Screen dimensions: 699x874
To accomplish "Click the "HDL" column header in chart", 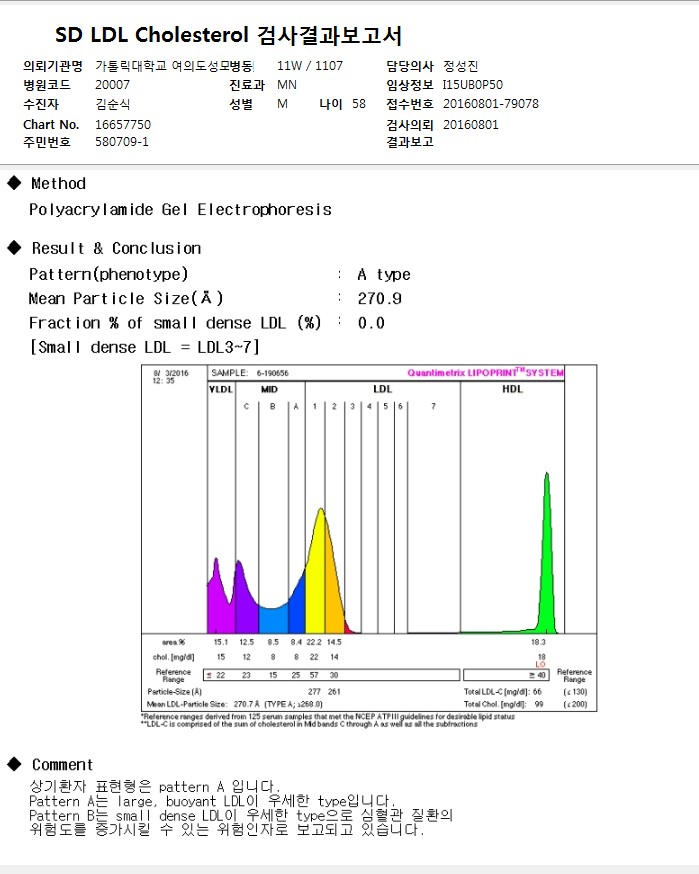I will click(x=512, y=389).
